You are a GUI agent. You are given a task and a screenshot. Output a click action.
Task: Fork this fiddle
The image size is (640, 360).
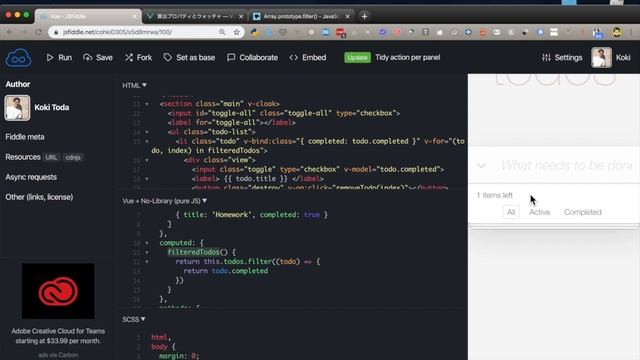[138, 58]
